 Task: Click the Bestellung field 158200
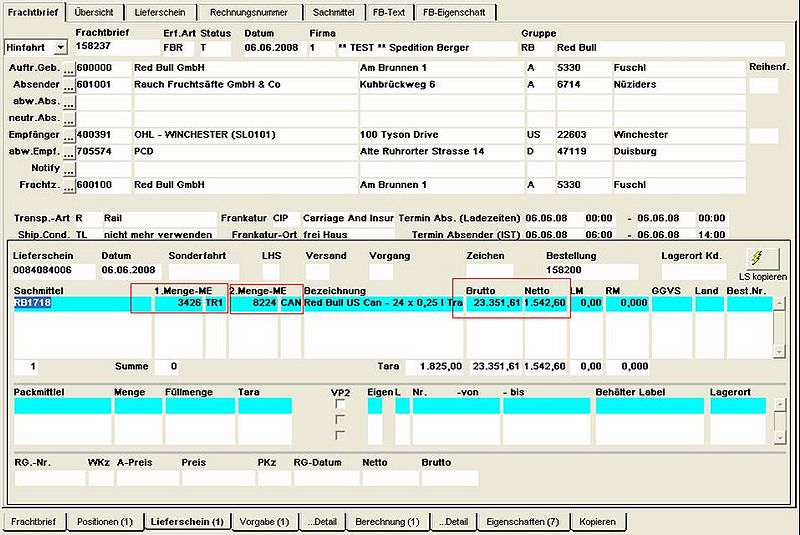591,270
